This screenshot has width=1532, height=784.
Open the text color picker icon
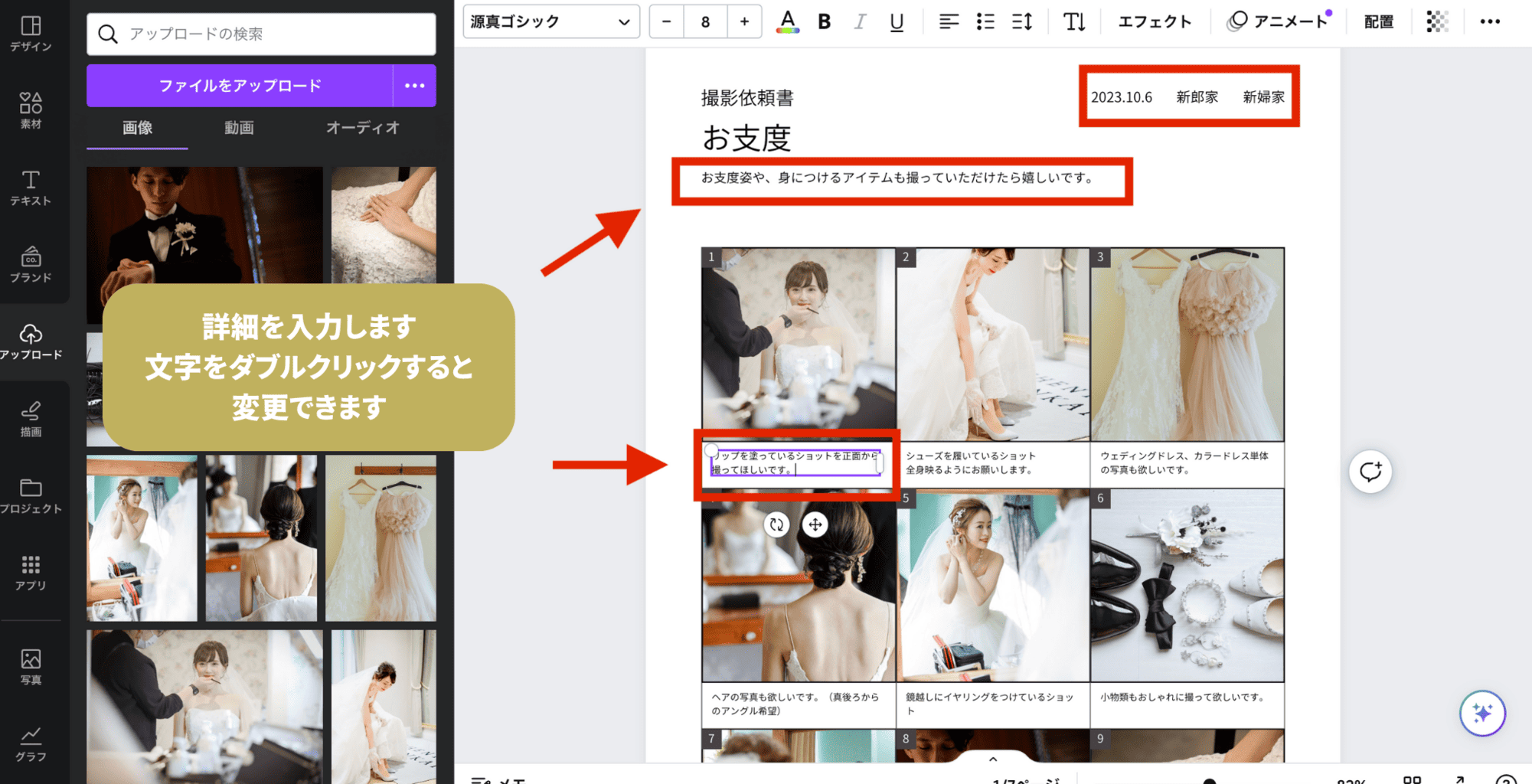788,21
